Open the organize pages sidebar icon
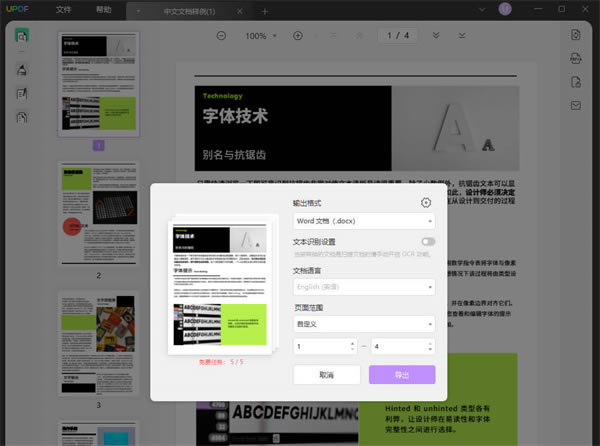 22,117
